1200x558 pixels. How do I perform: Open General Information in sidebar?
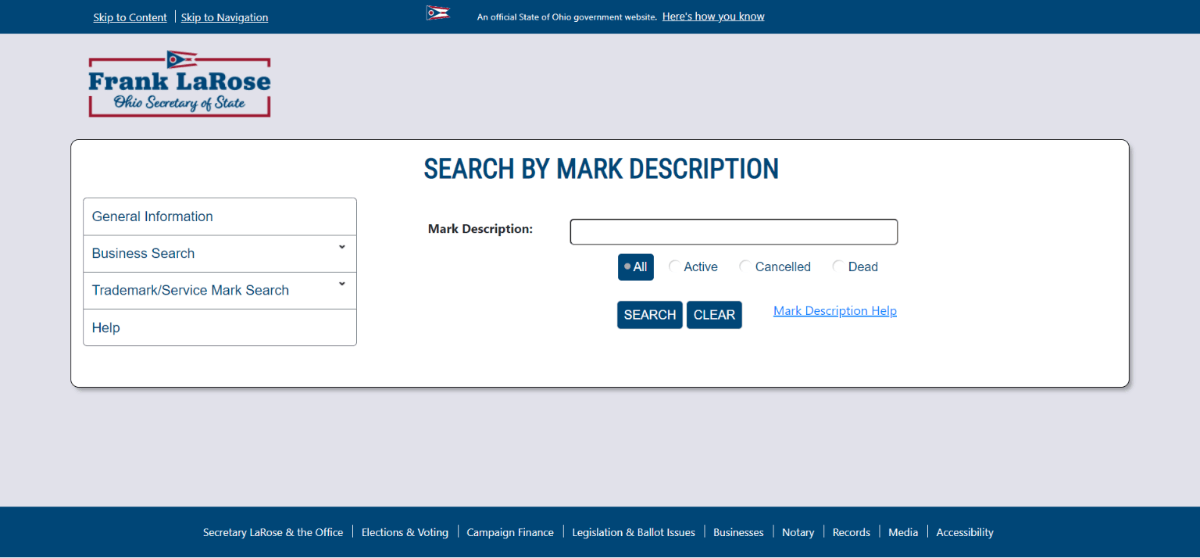[220, 217]
